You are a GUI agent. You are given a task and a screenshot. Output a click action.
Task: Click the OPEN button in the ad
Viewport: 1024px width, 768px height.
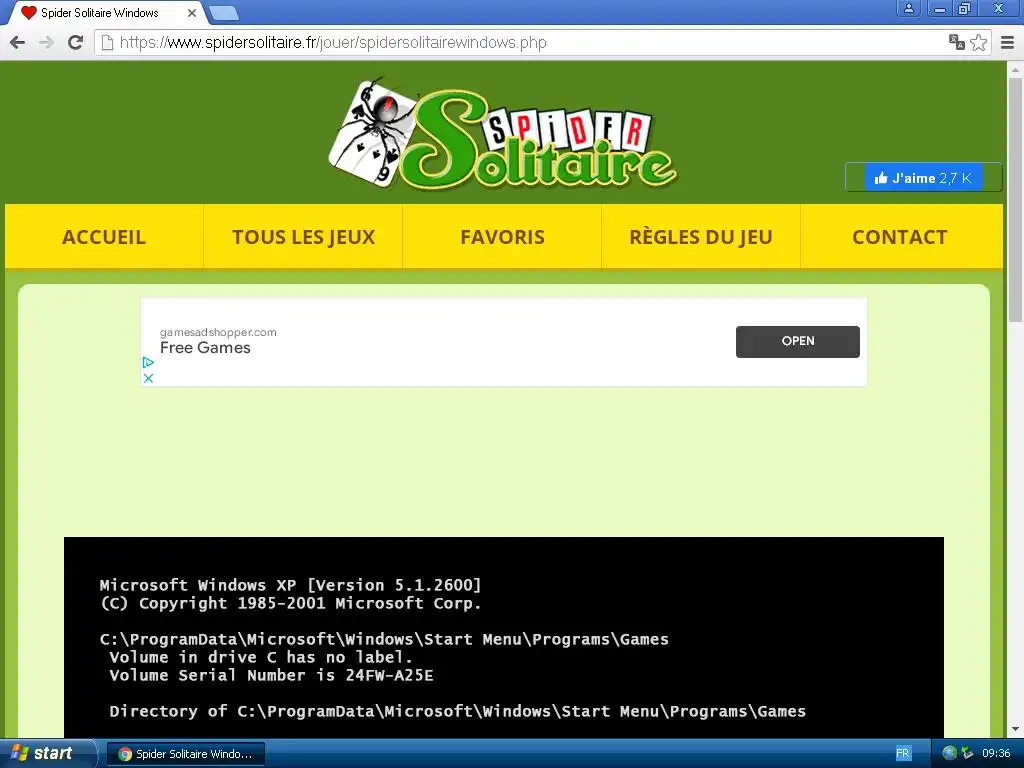tap(797, 342)
